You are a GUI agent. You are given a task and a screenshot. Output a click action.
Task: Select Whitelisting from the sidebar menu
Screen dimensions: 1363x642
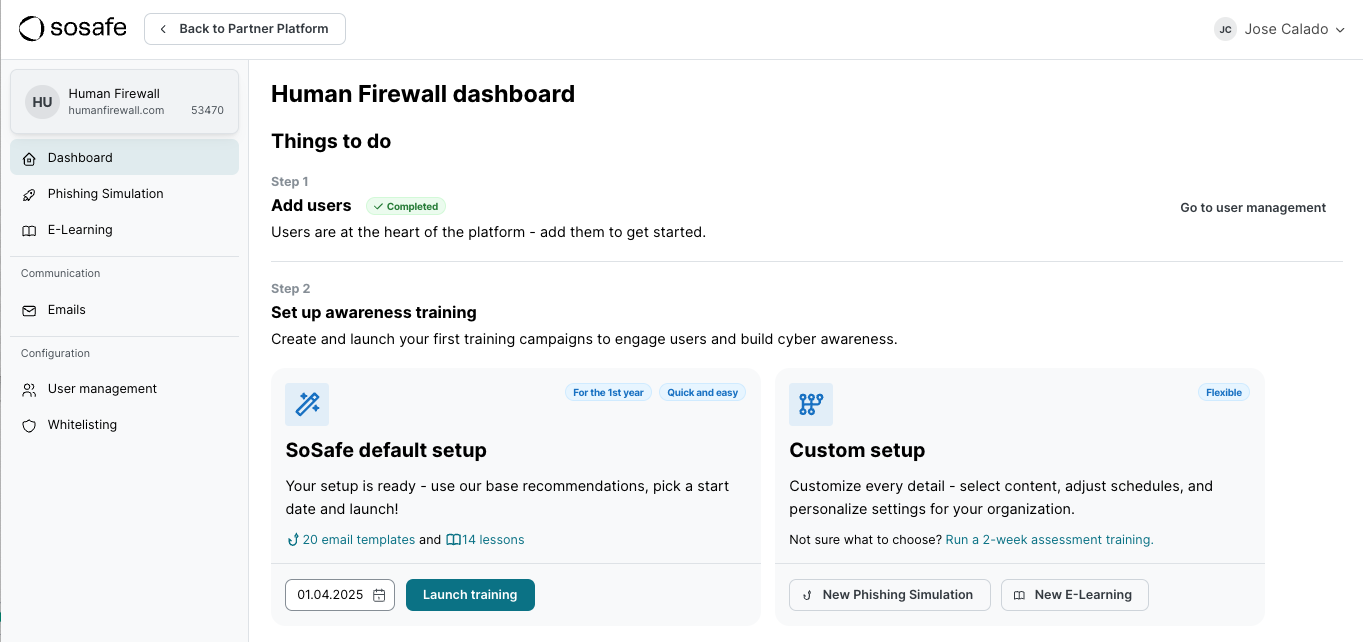click(x=82, y=425)
